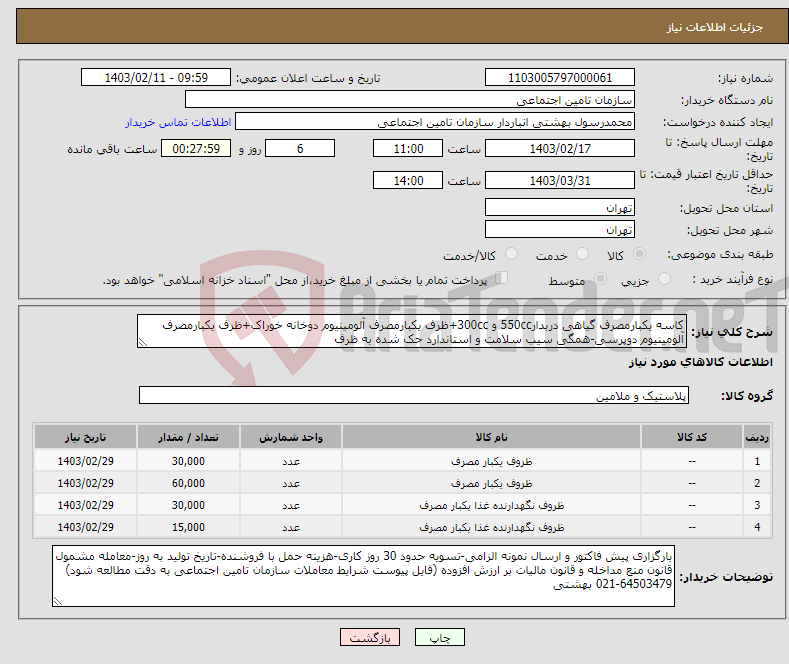Click the row 2 unit cell عدد

tap(291, 483)
